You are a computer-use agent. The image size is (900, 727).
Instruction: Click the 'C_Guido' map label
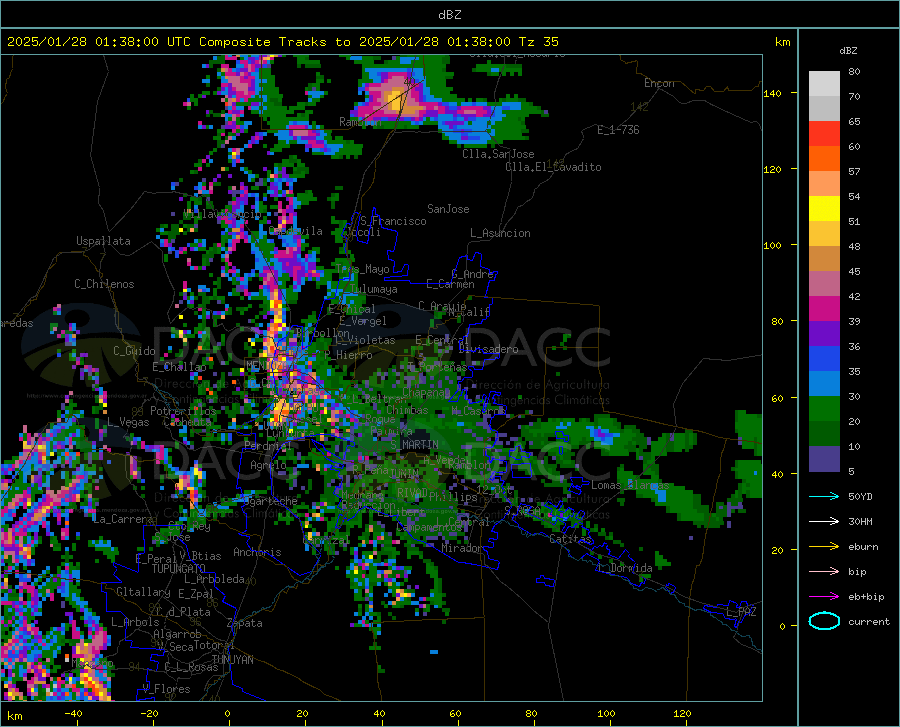134,351
